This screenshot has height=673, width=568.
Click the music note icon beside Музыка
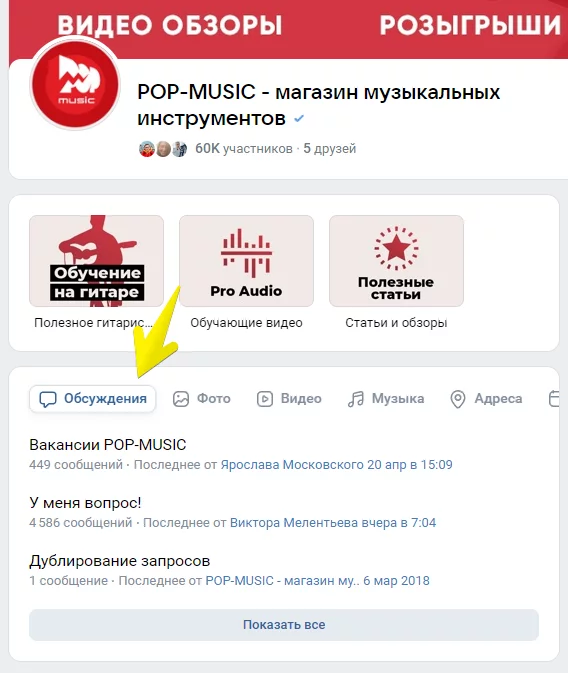click(x=356, y=399)
